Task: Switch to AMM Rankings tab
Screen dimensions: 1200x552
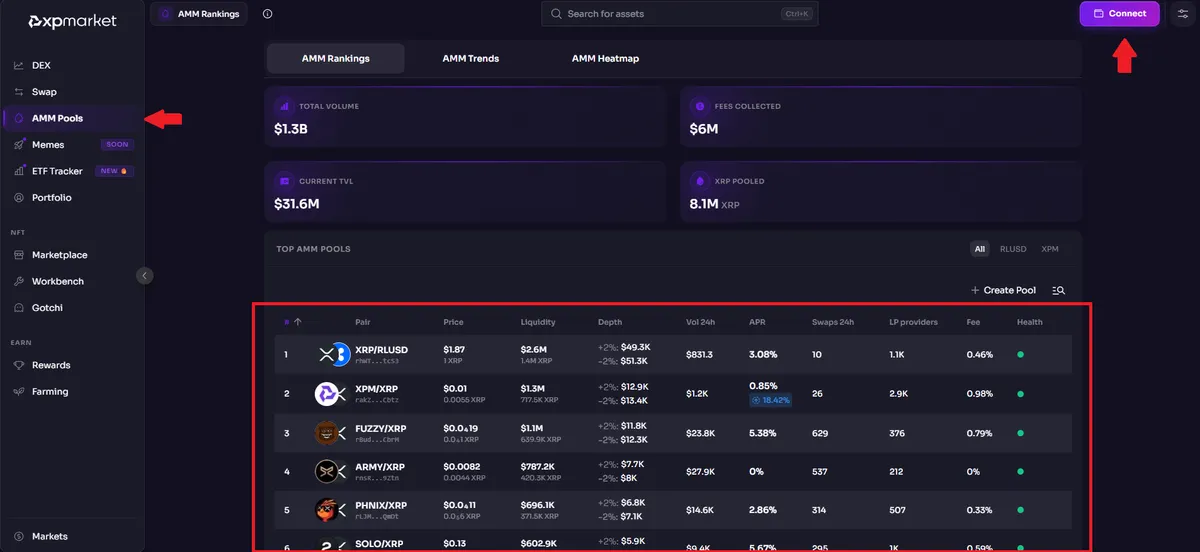Action: pyautogui.click(x=336, y=58)
